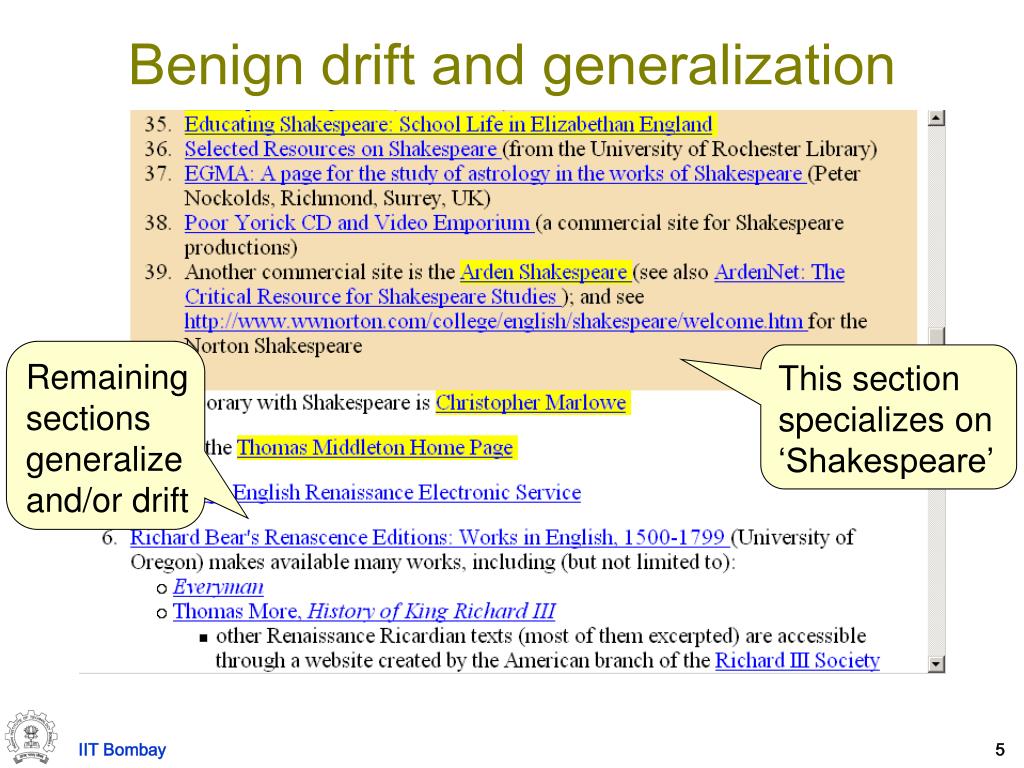Viewport: 1024px width, 768px height.
Task: Open 'Thomas Middleton Home Page' link
Action: click(x=375, y=447)
